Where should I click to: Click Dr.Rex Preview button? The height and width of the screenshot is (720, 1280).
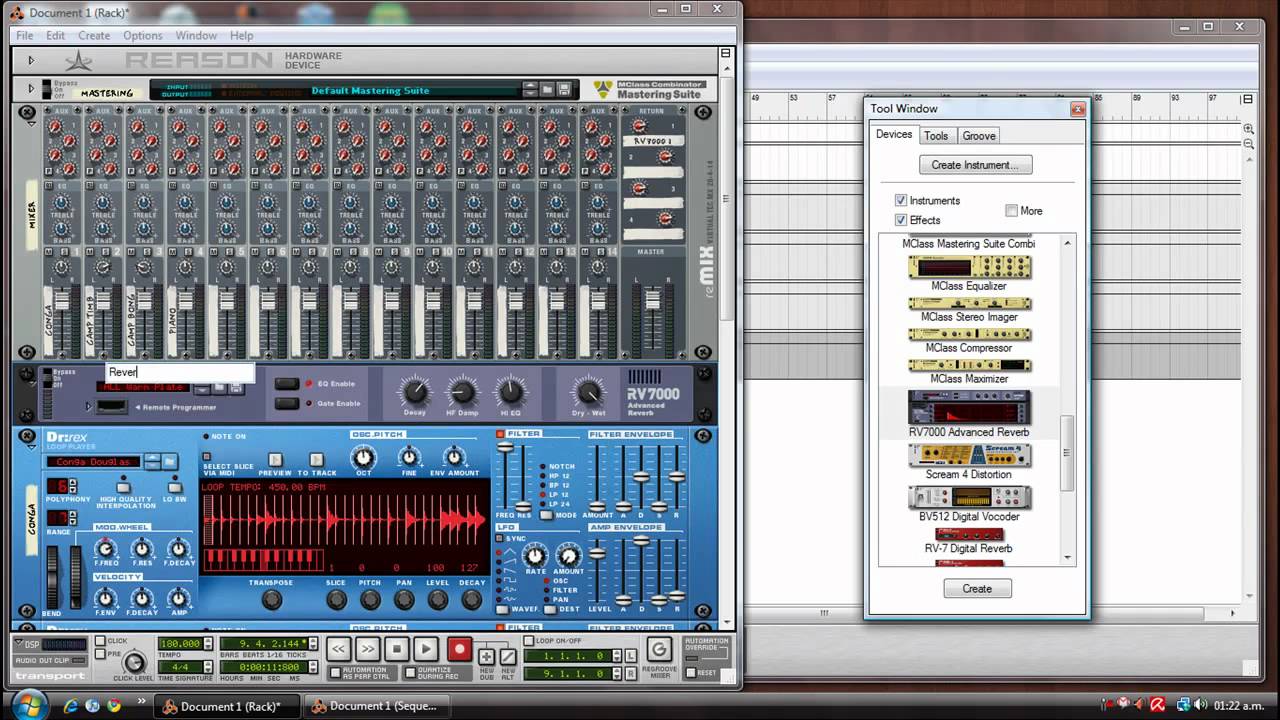pos(276,461)
